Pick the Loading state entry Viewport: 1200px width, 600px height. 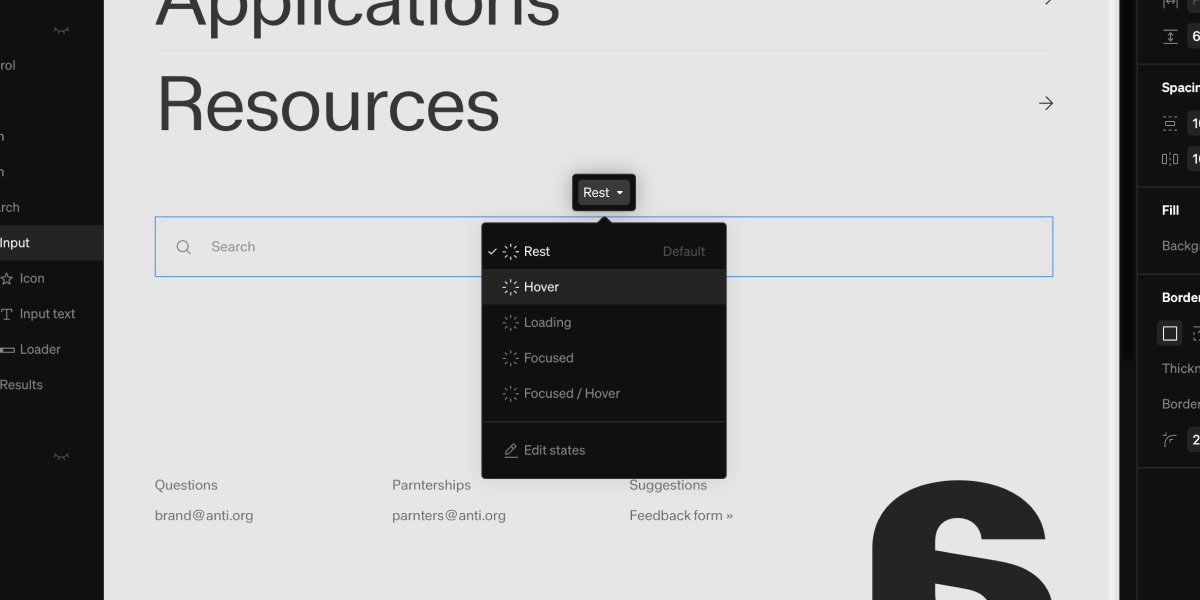pos(604,322)
